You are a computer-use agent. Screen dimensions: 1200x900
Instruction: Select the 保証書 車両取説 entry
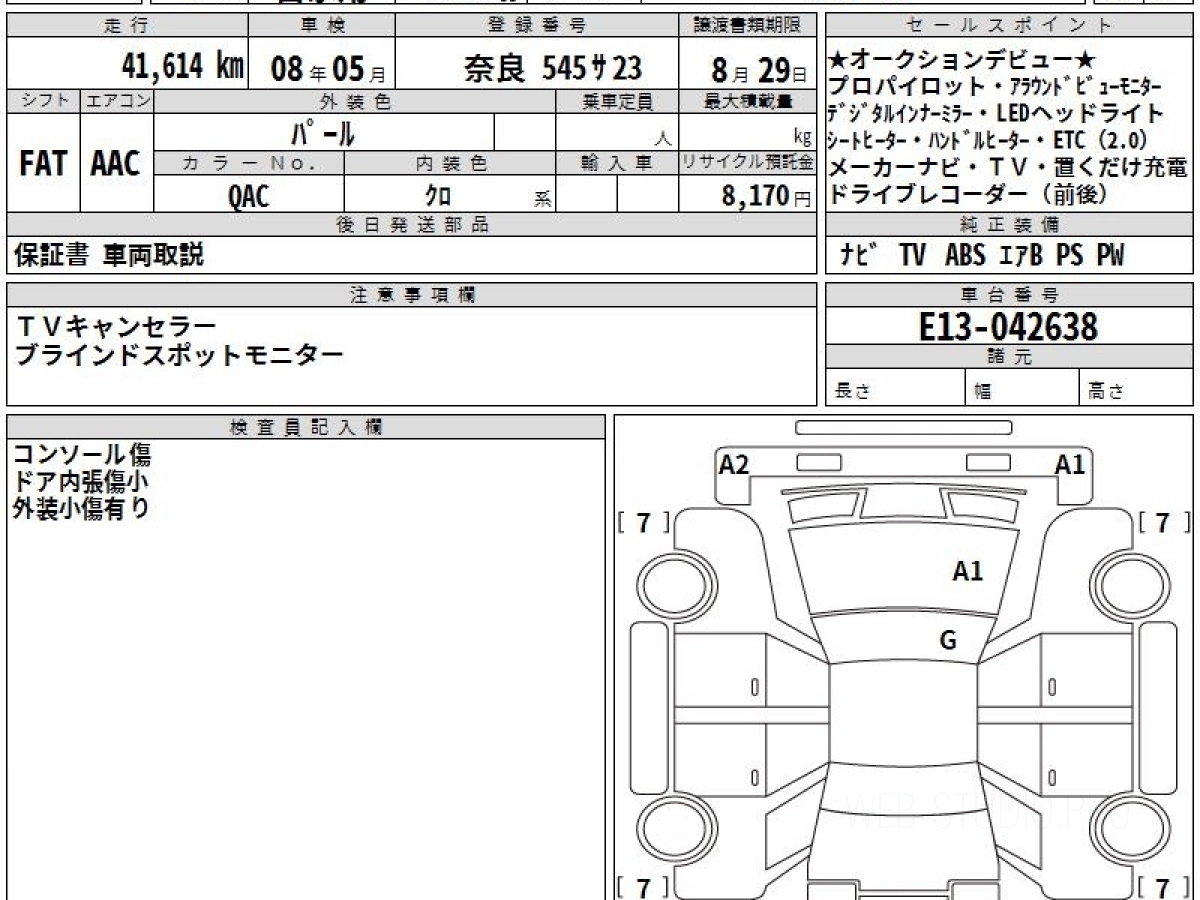pos(109,256)
